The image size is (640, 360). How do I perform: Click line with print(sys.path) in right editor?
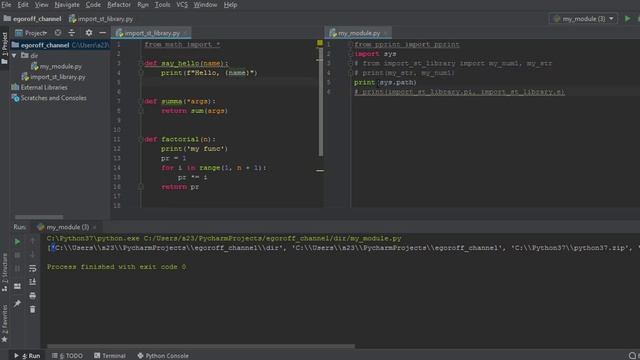click(385, 82)
